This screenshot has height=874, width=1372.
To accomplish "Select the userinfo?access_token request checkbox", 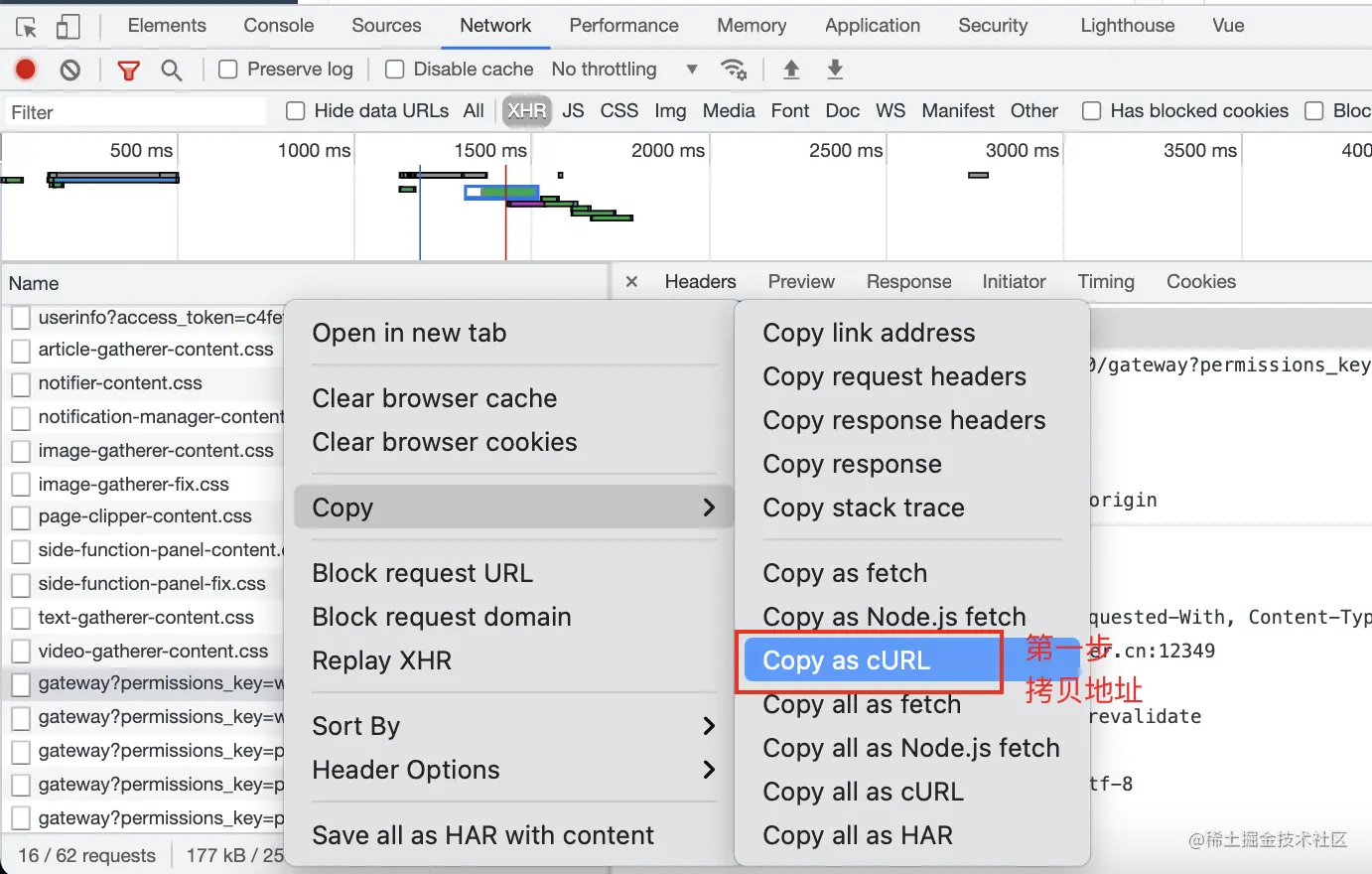I will click(x=20, y=318).
